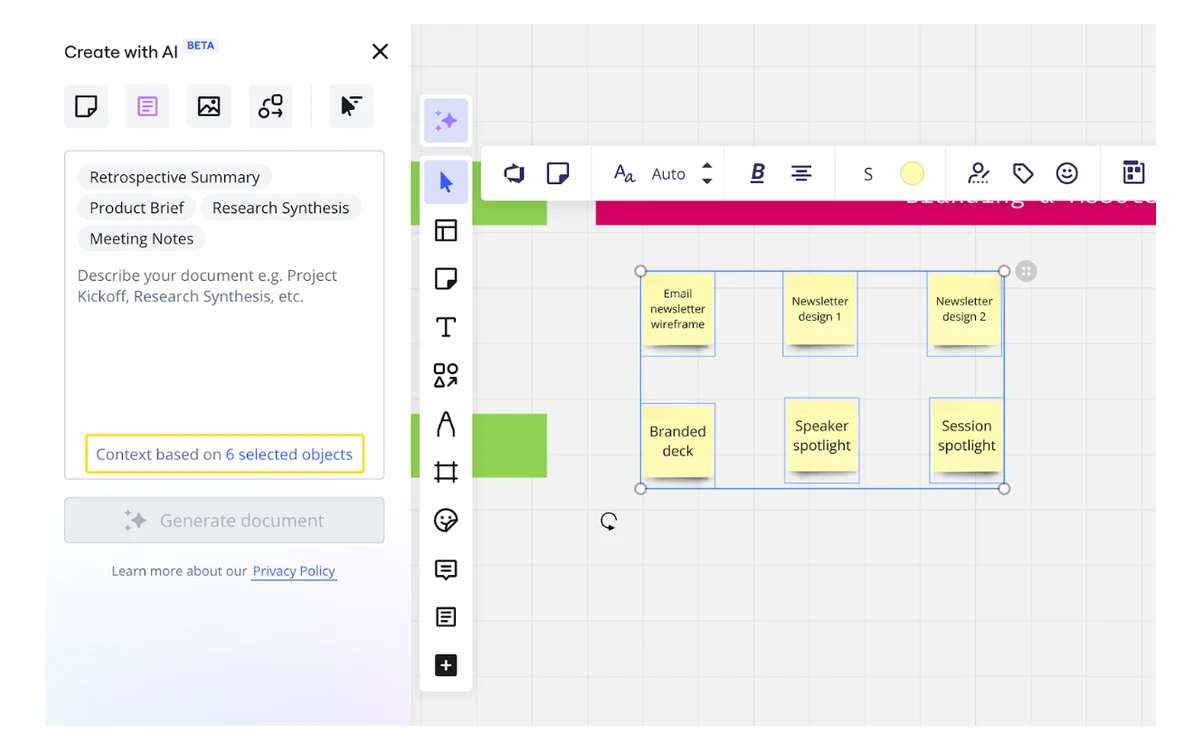This screenshot has width=1200, height=750.
Task: Choose the Select arrow tool
Action: pos(446,182)
